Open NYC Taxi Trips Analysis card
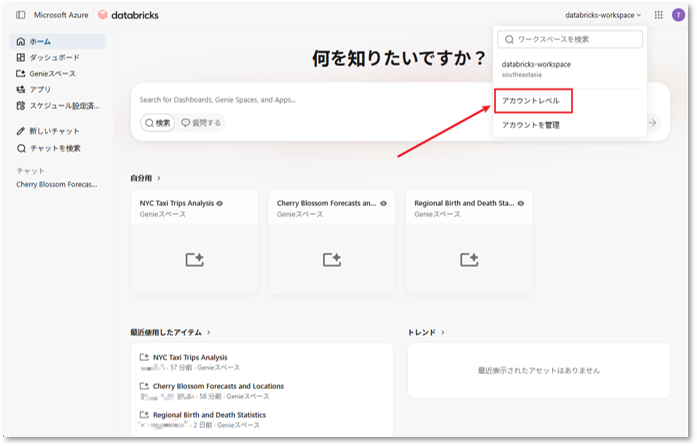697x446 pixels. (x=195, y=242)
